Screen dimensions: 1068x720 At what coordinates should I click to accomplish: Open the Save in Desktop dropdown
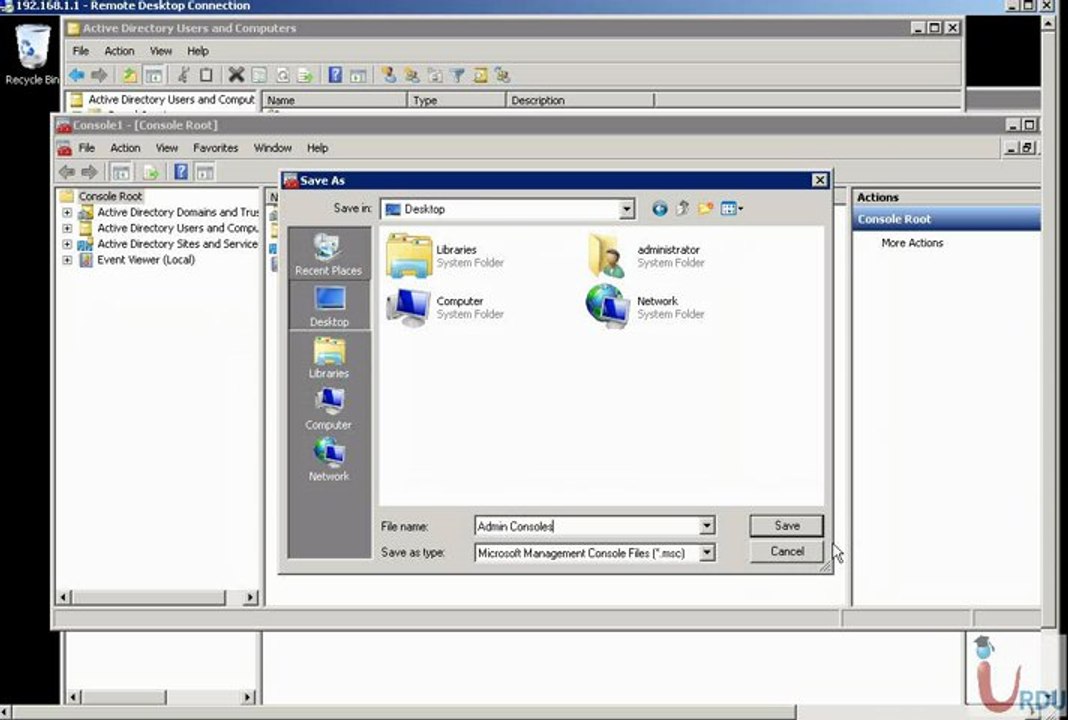[x=627, y=209]
